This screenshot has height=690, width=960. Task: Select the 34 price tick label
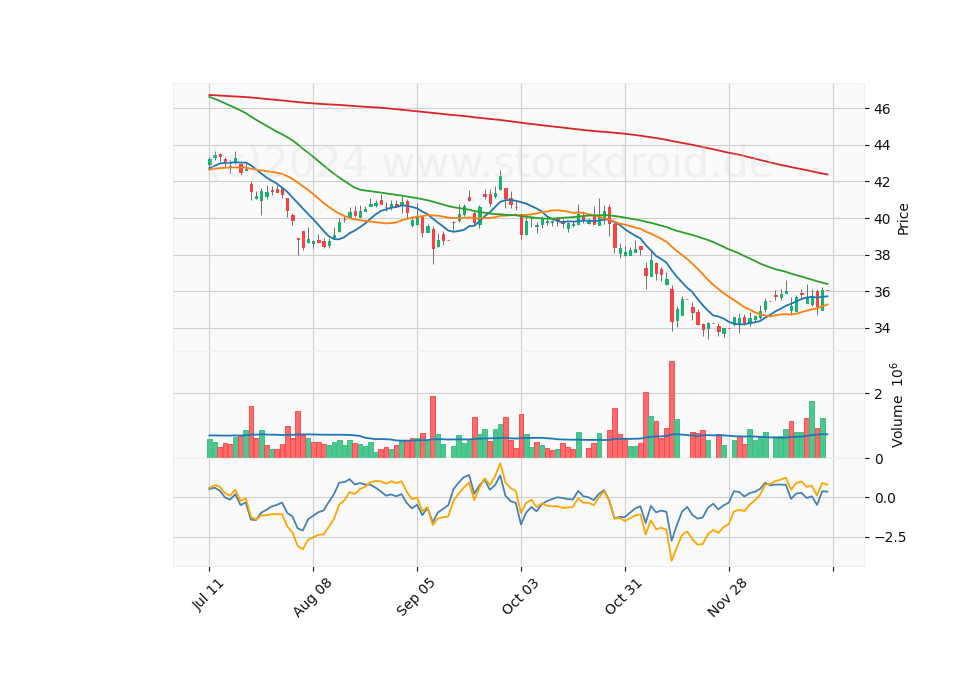pyautogui.click(x=882, y=329)
